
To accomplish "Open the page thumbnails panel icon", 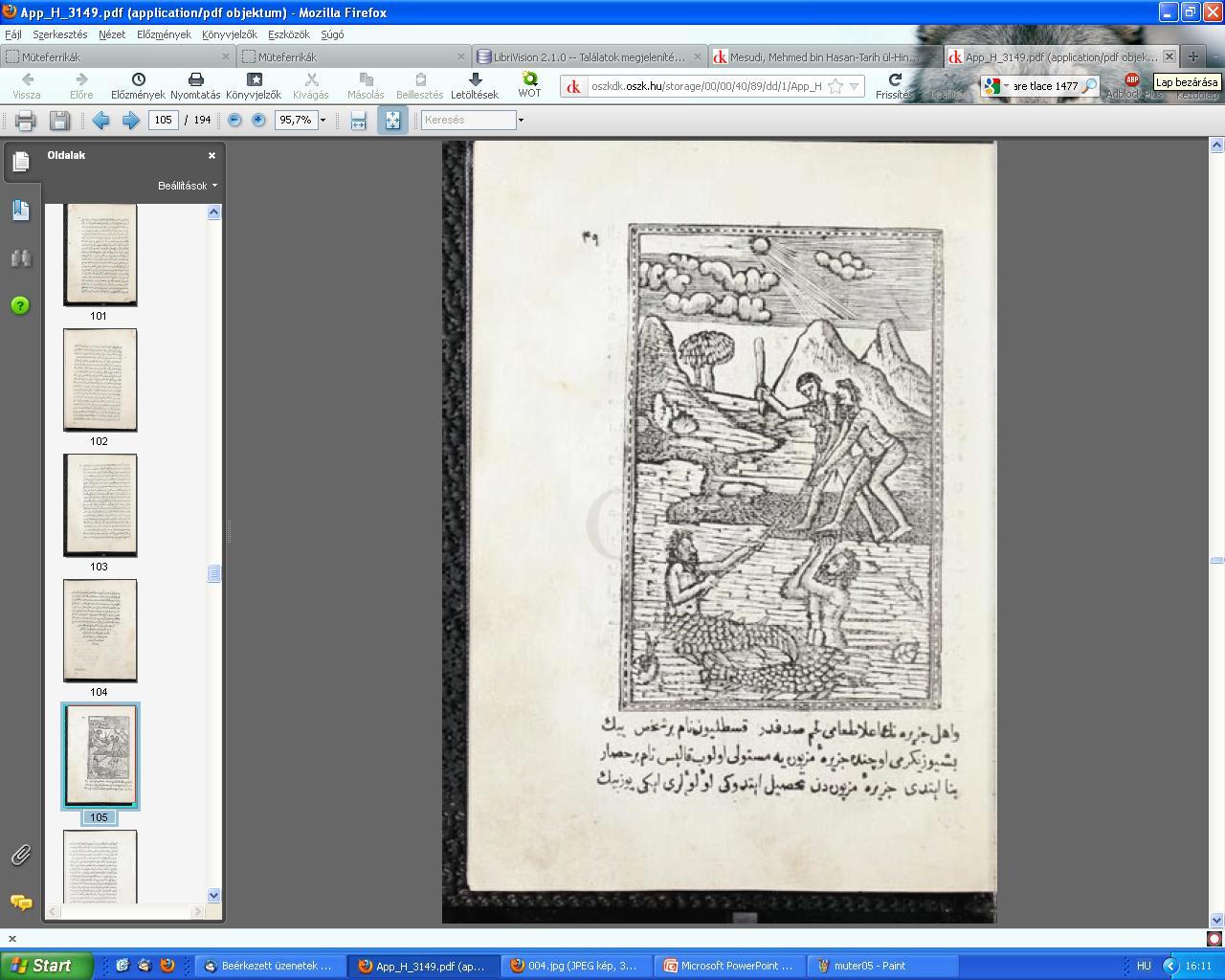I will (21, 162).
